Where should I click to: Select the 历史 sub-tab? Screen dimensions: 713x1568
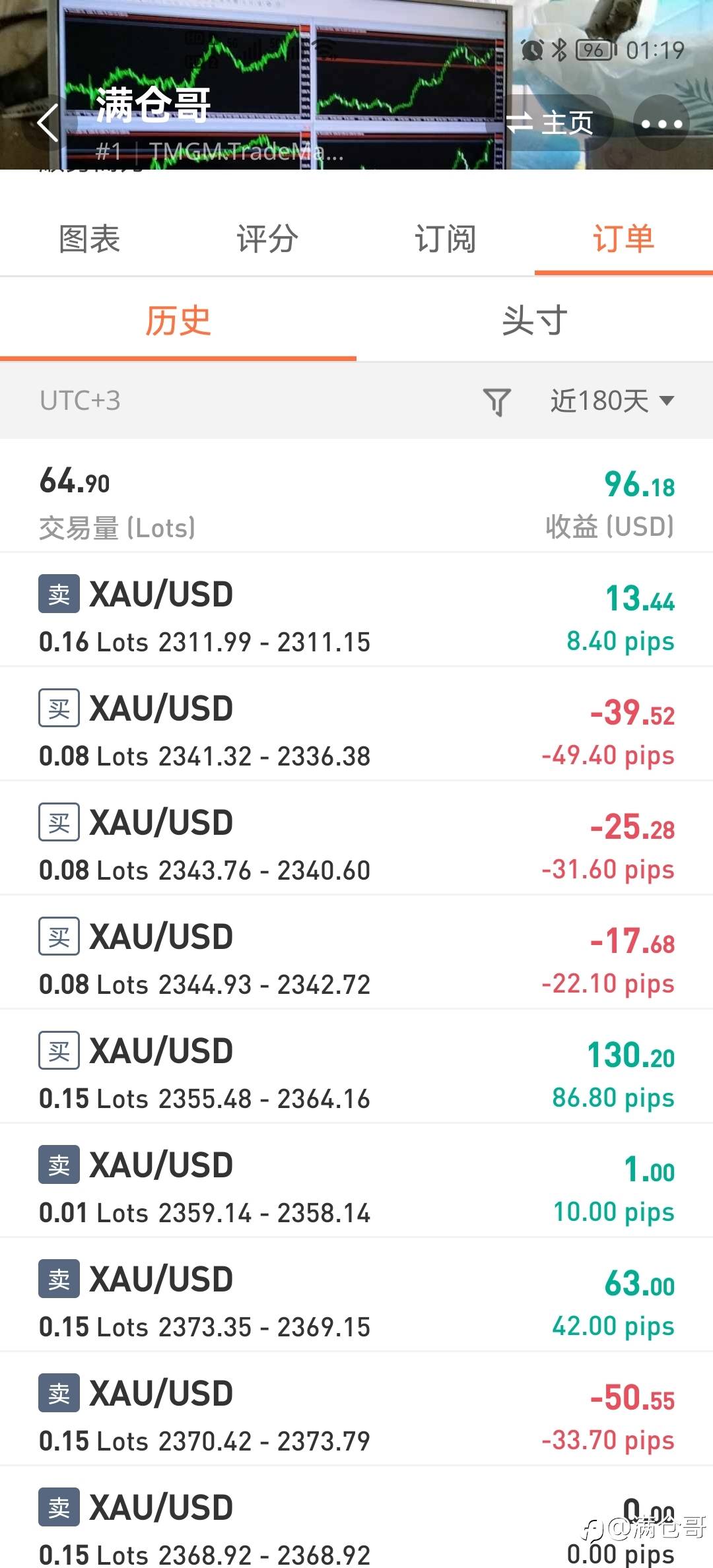(178, 322)
